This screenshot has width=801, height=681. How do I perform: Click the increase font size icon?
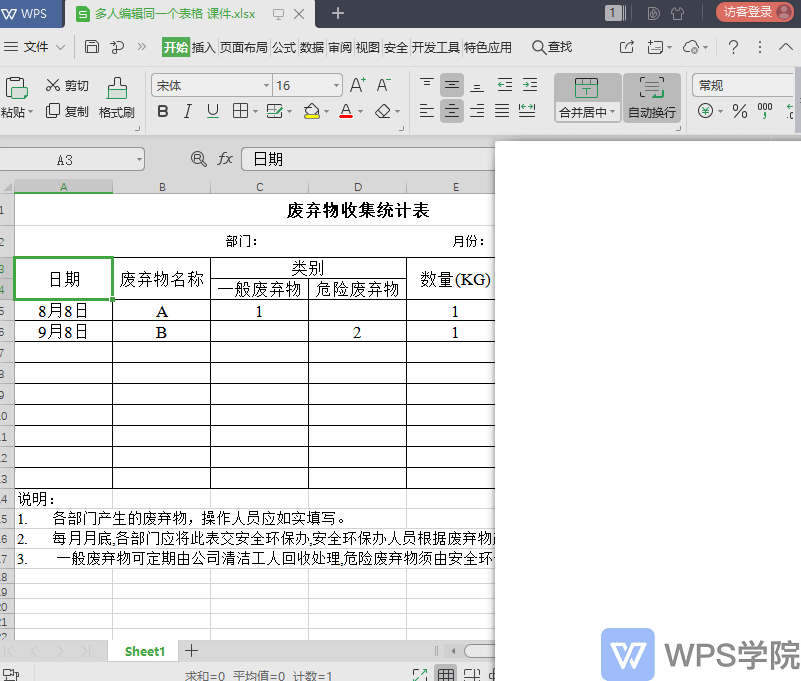358,85
